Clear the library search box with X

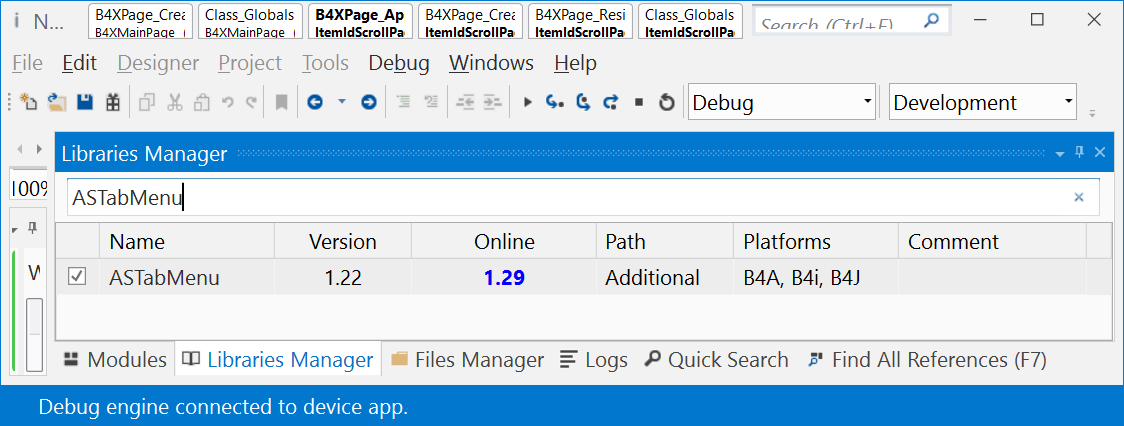click(1079, 198)
